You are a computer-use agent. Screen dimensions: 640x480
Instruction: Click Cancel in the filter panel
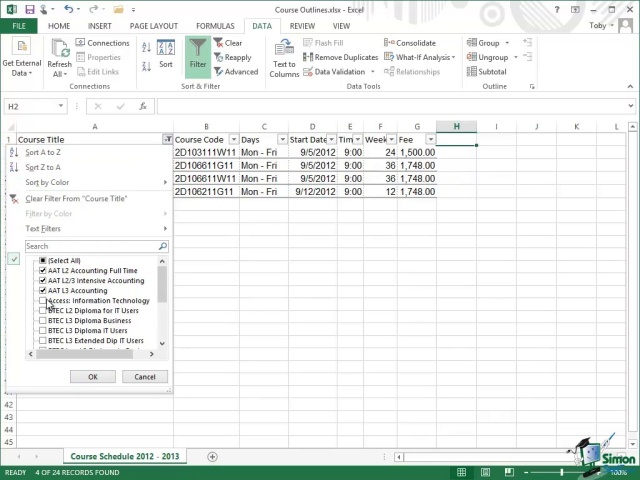(x=145, y=377)
